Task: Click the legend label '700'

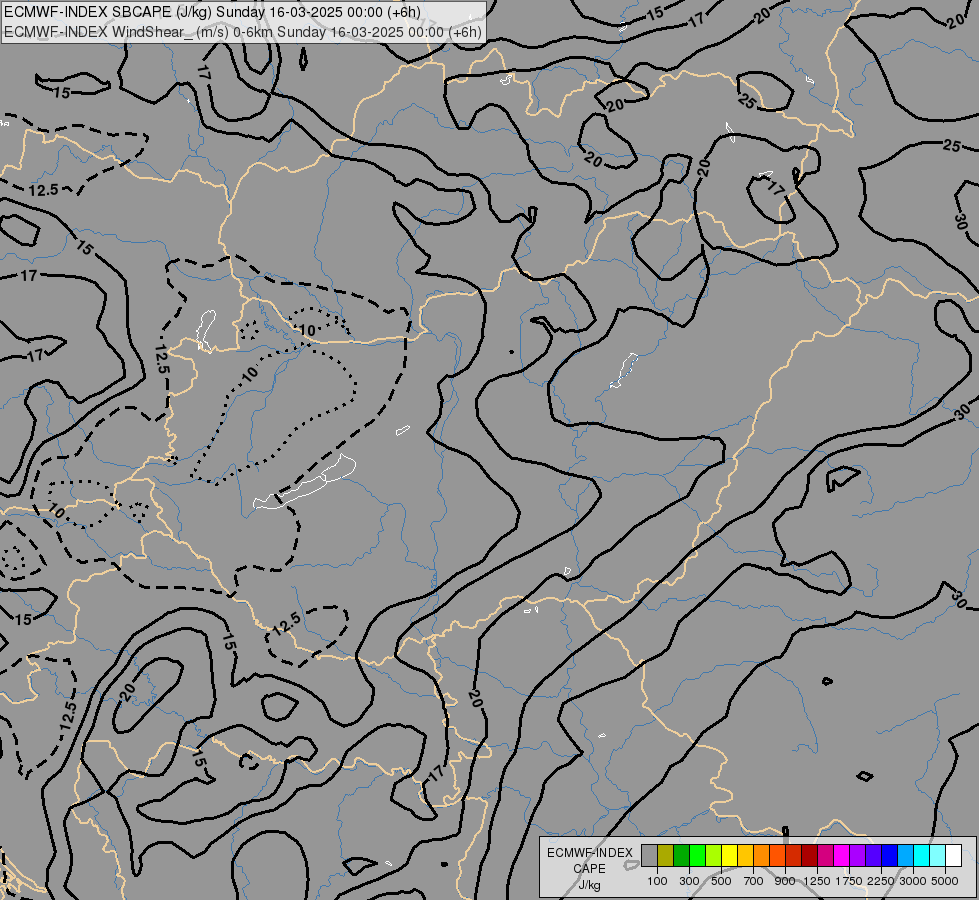Action: [754, 881]
